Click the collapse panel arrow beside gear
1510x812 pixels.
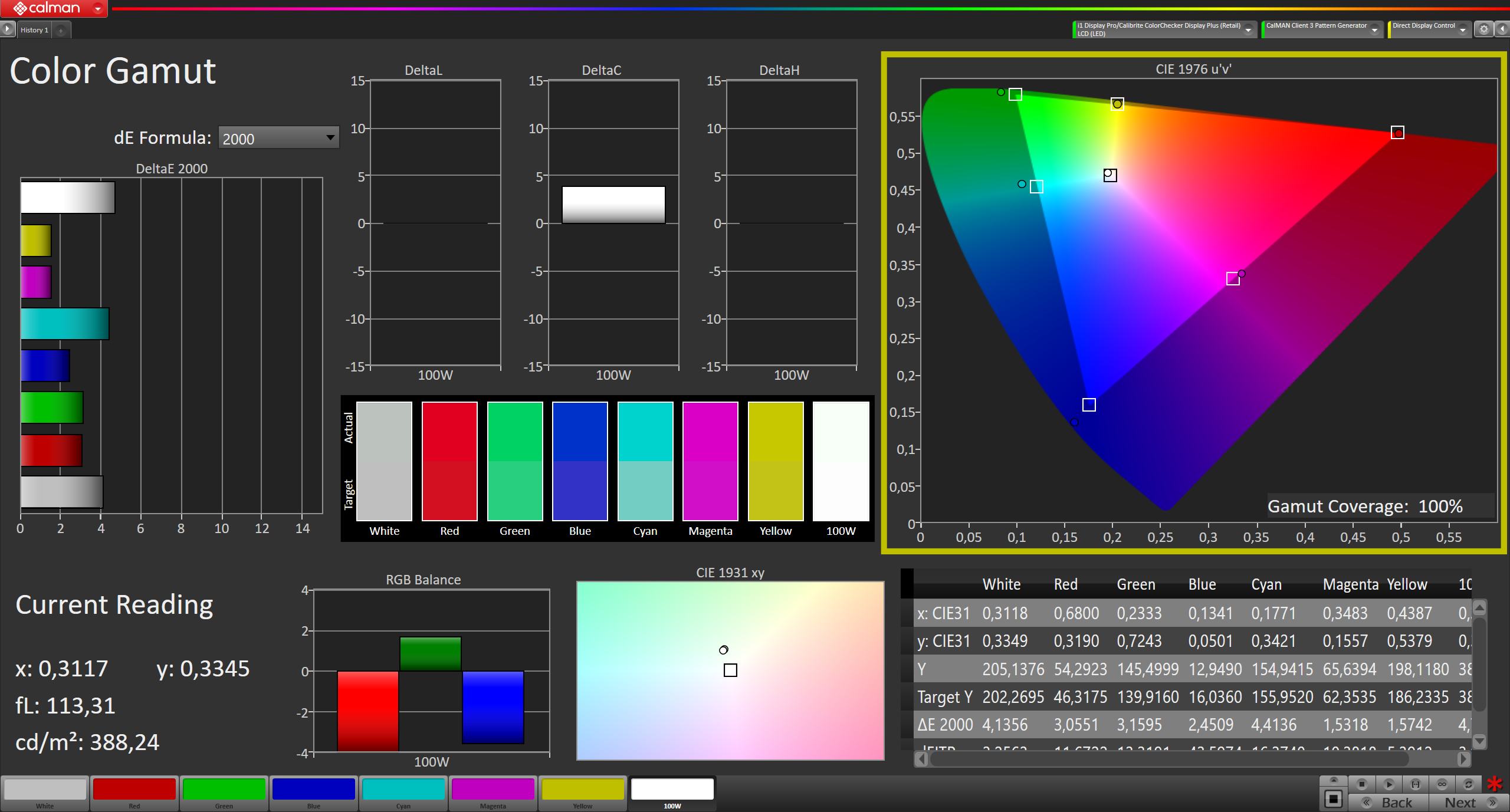pos(1502,29)
